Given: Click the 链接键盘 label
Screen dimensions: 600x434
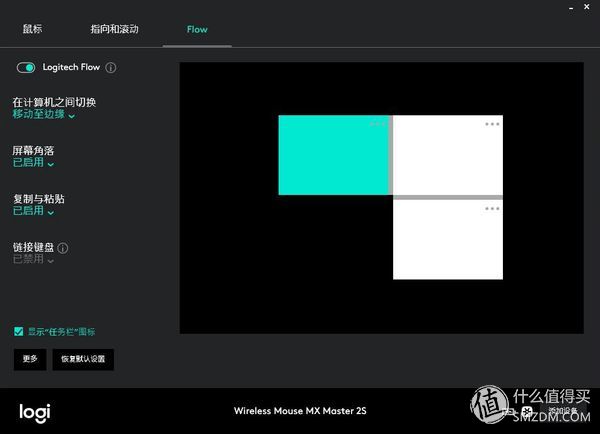Looking at the screenshot, I should click(x=33, y=247).
